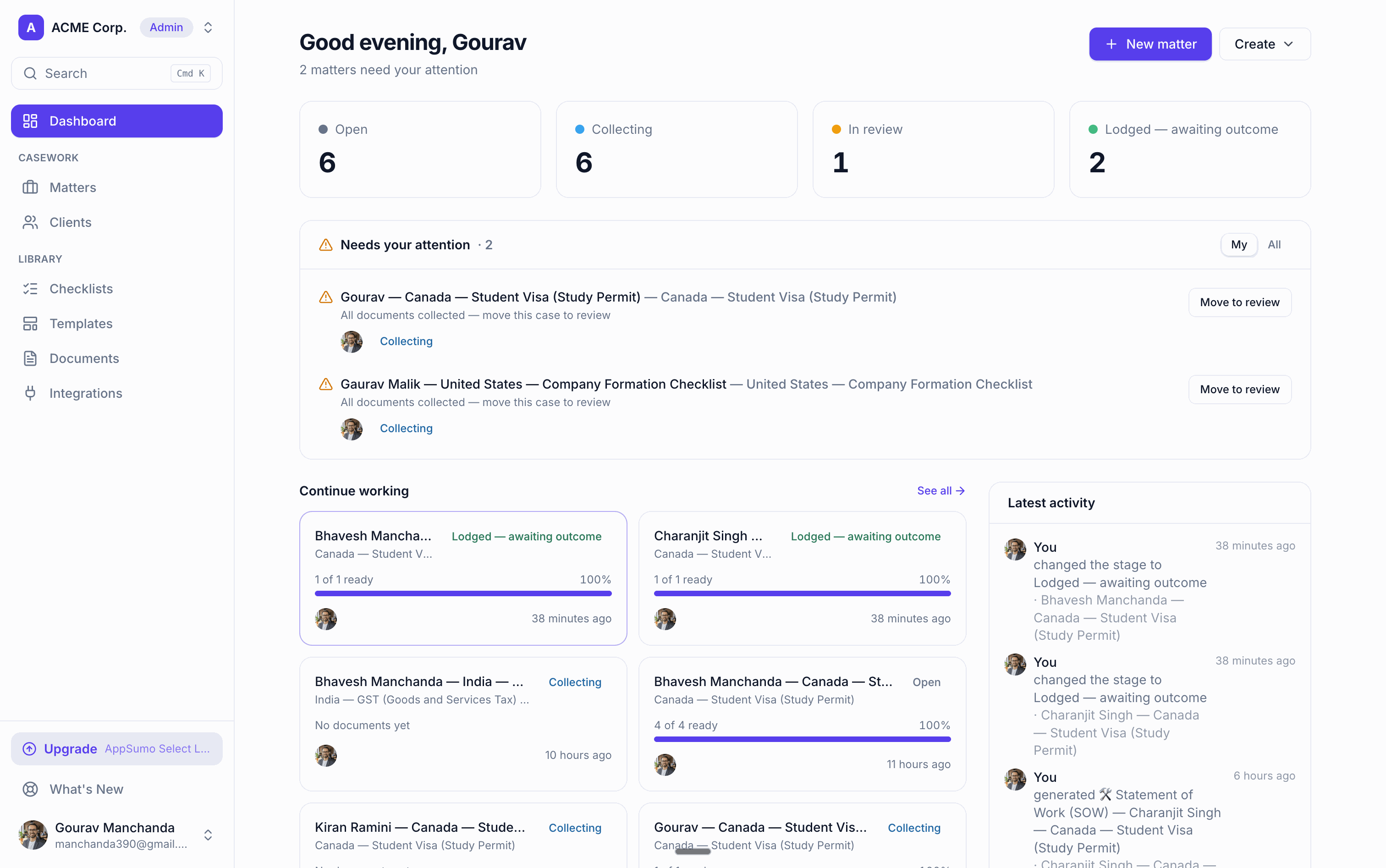Click the What's New lifebuoy icon
Image resolution: width=1386 pixels, height=868 pixels.
pos(30,789)
